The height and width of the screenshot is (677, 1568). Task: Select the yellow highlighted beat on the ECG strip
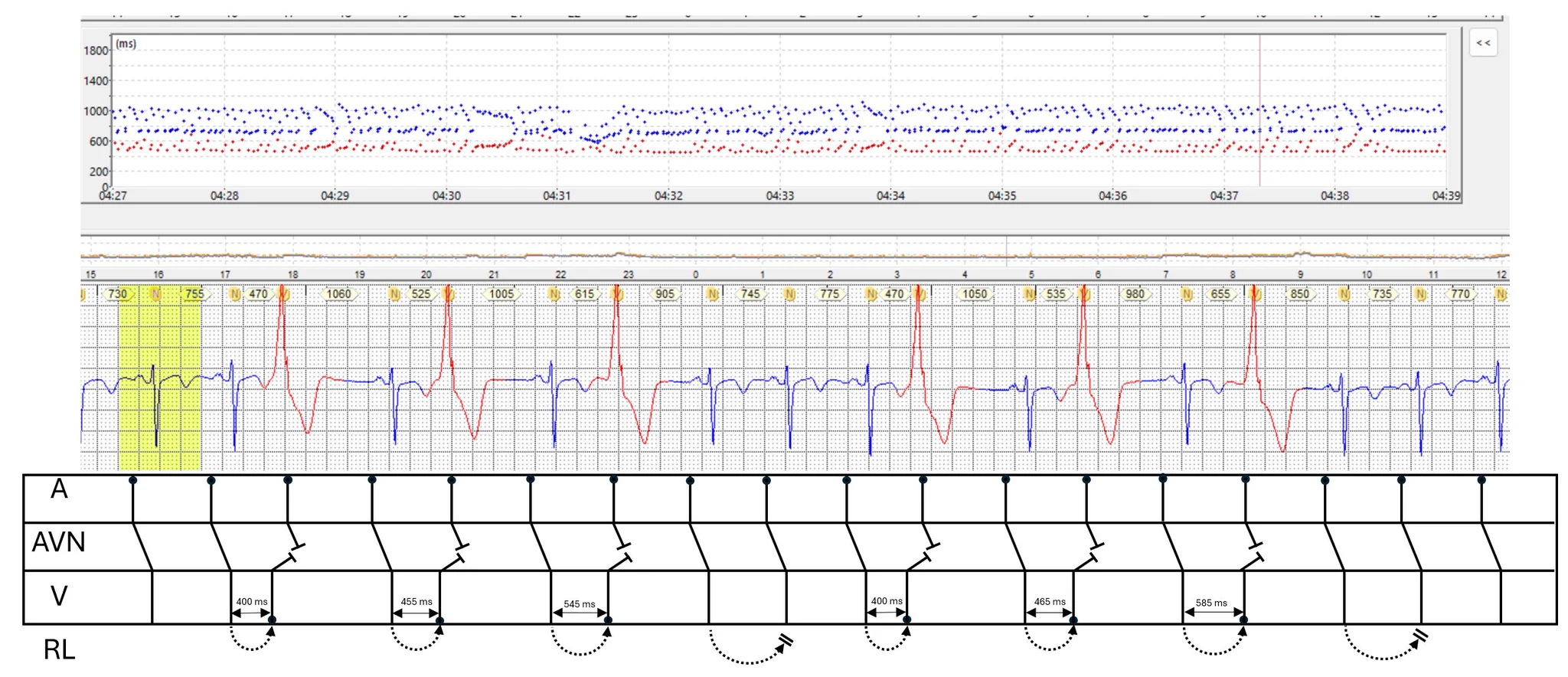click(159, 378)
